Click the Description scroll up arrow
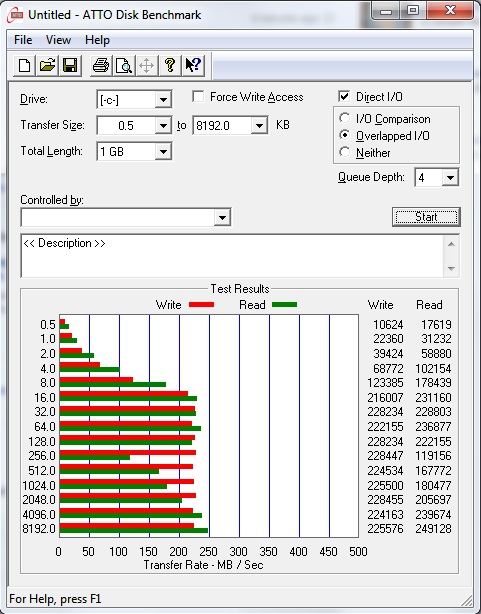 [451, 244]
